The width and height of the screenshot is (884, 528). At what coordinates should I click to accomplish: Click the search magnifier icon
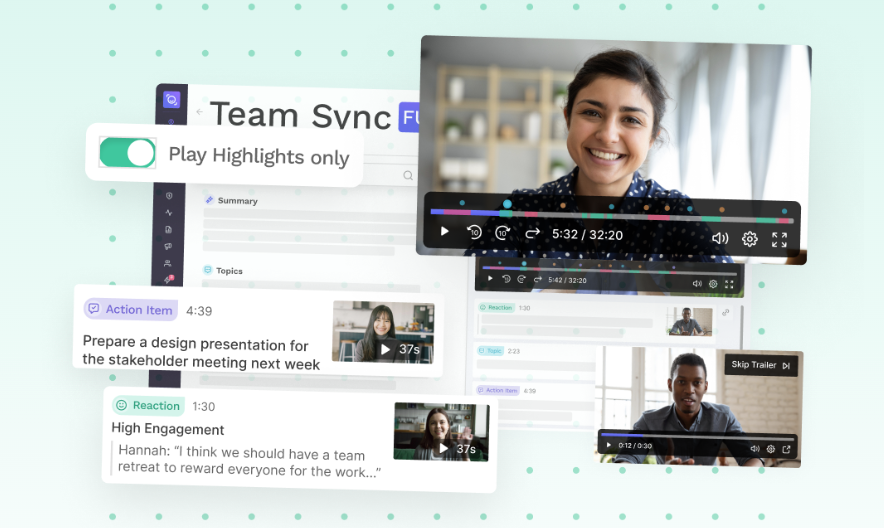point(408,175)
